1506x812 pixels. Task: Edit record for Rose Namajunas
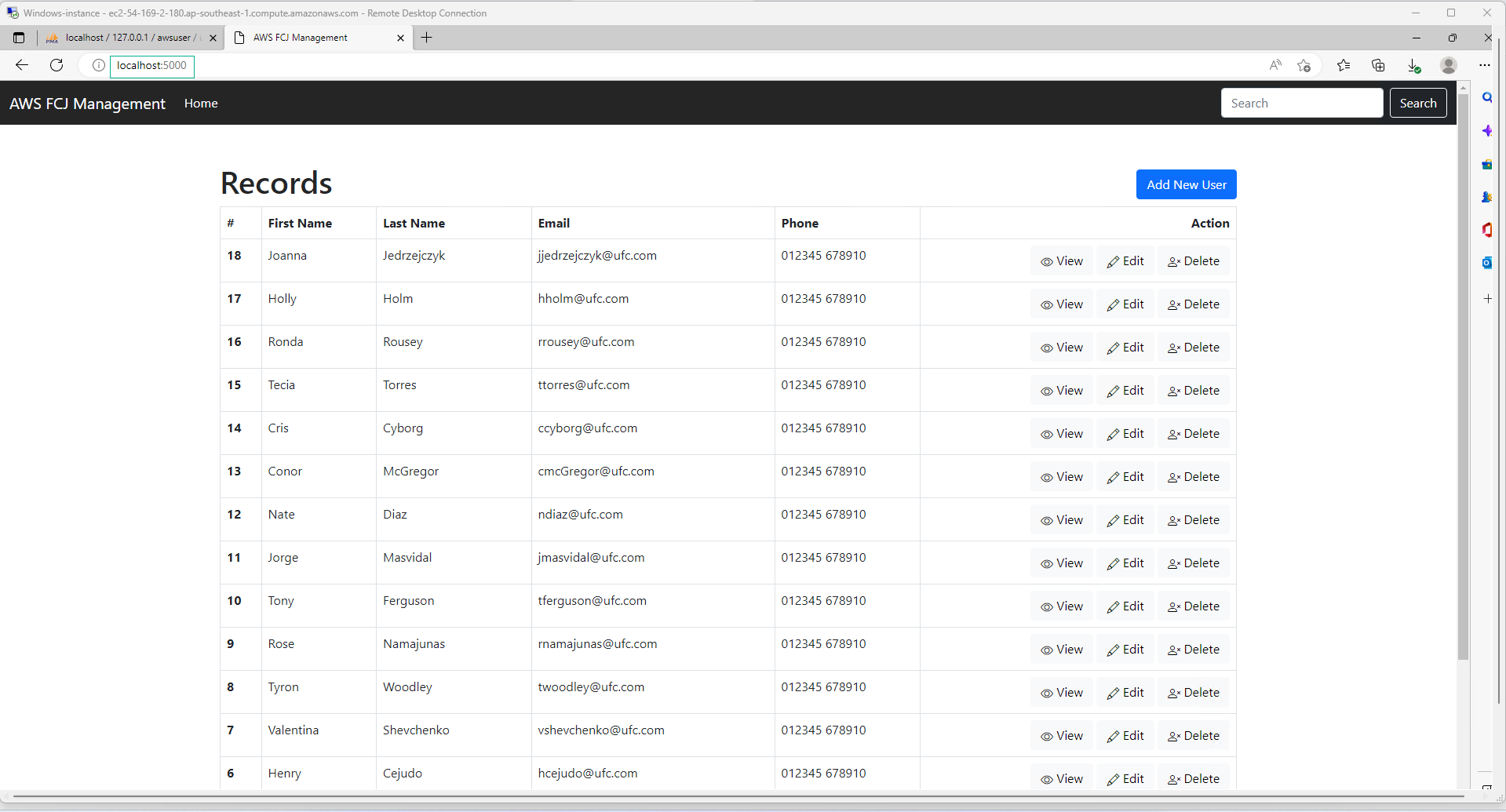coord(1125,650)
